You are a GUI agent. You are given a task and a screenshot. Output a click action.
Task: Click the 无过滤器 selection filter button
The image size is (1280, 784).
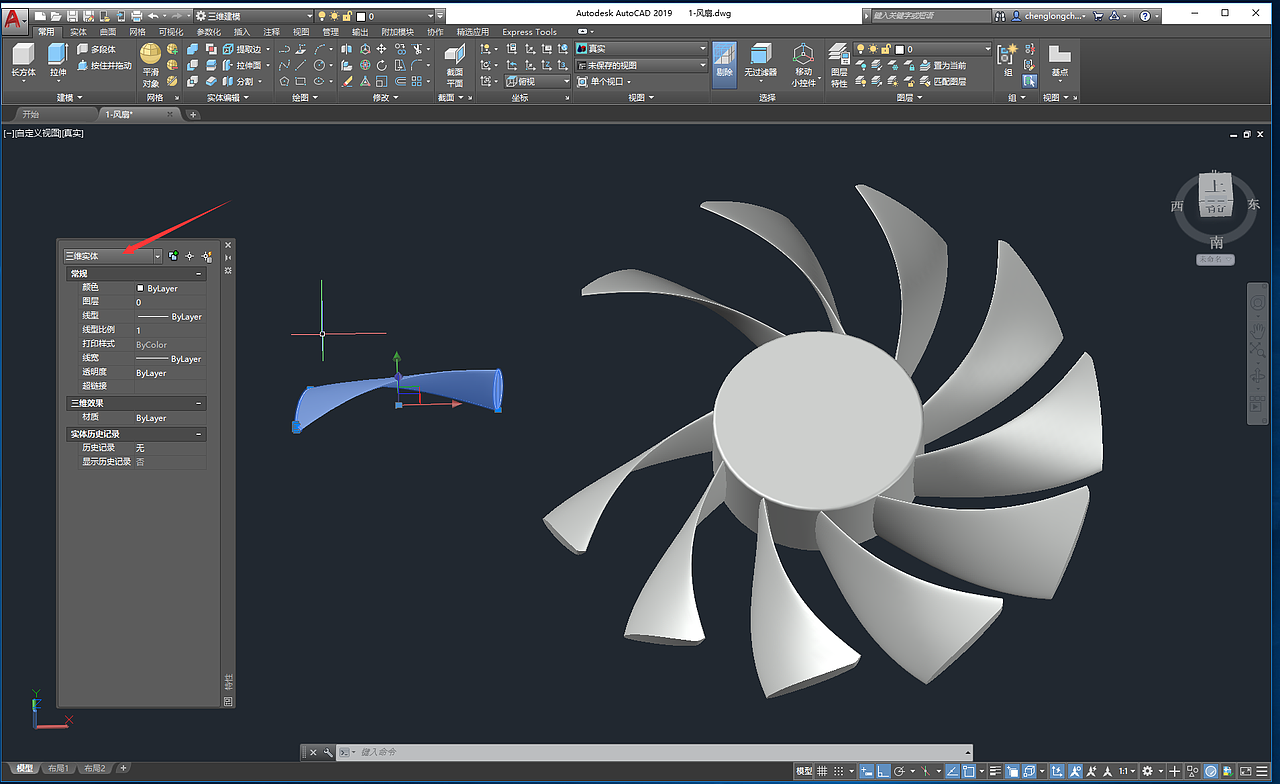(761, 60)
